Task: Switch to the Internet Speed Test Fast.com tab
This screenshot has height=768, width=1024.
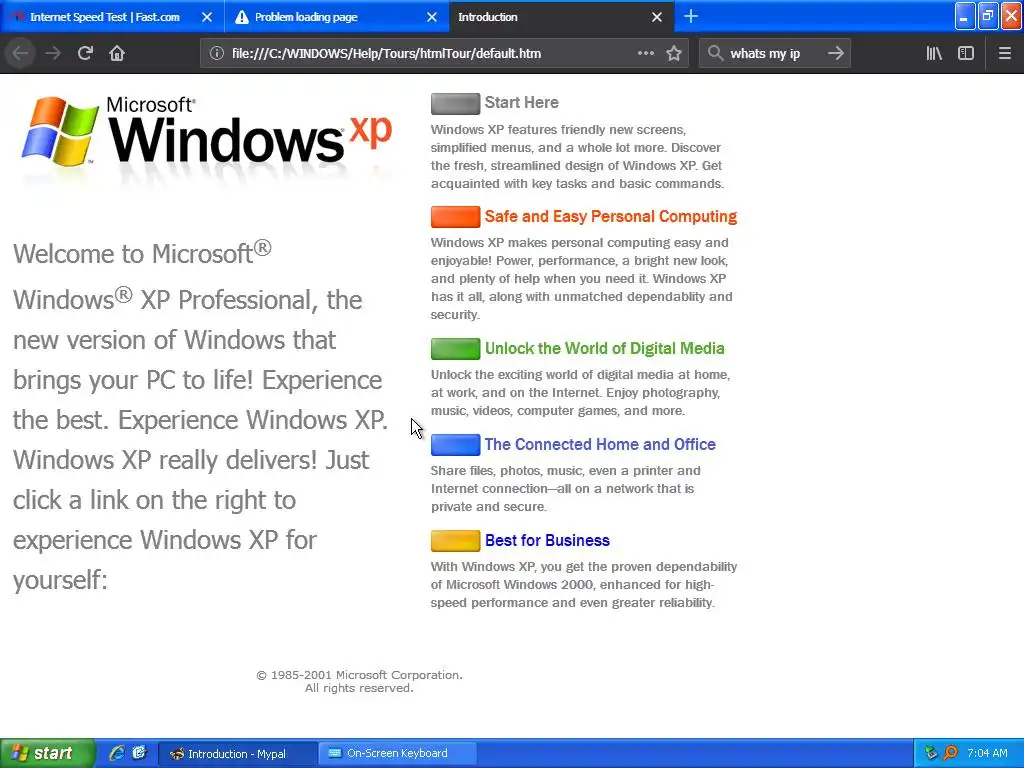Action: [x=112, y=17]
